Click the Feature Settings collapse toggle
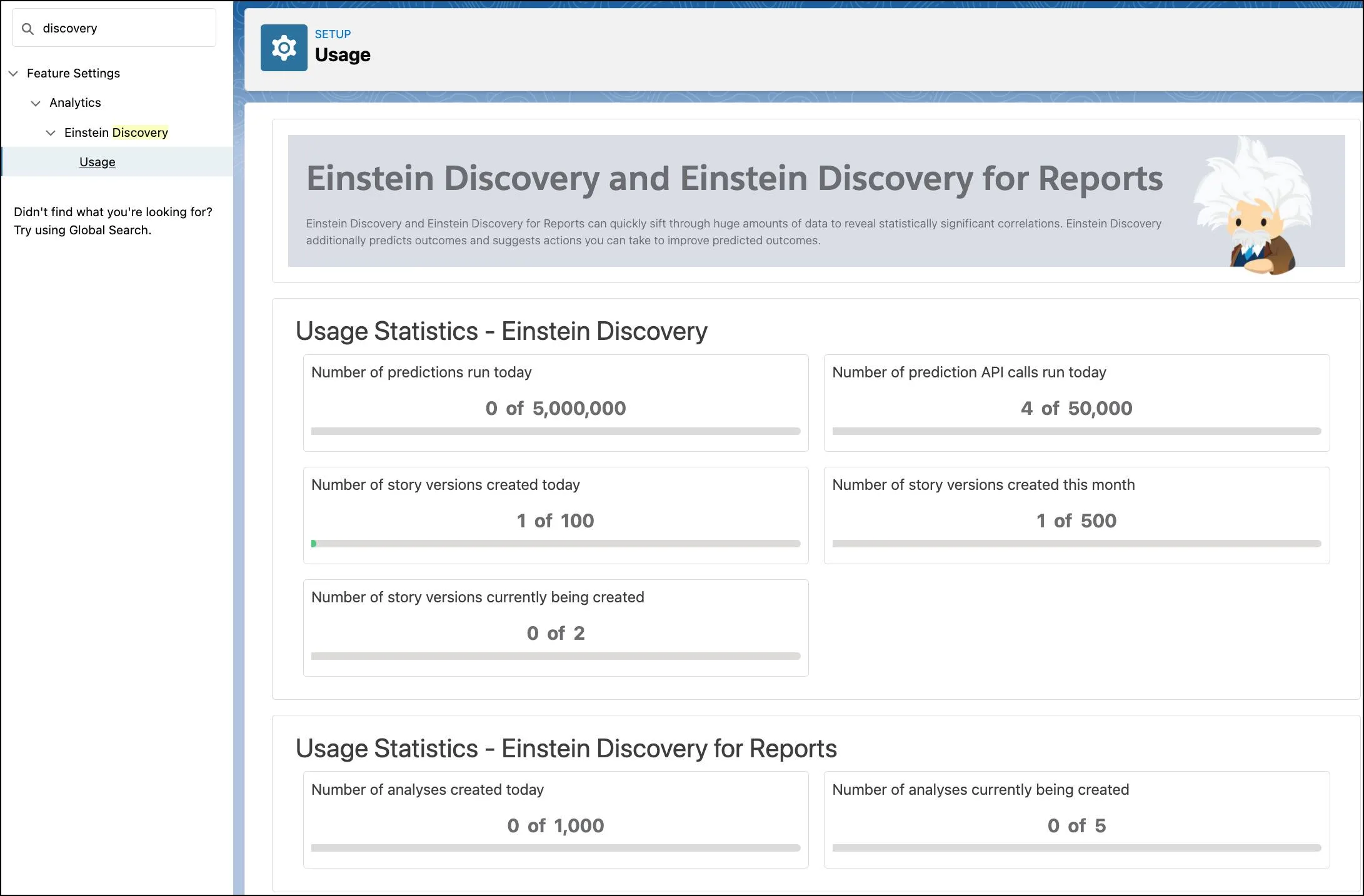 pyautogui.click(x=13, y=72)
